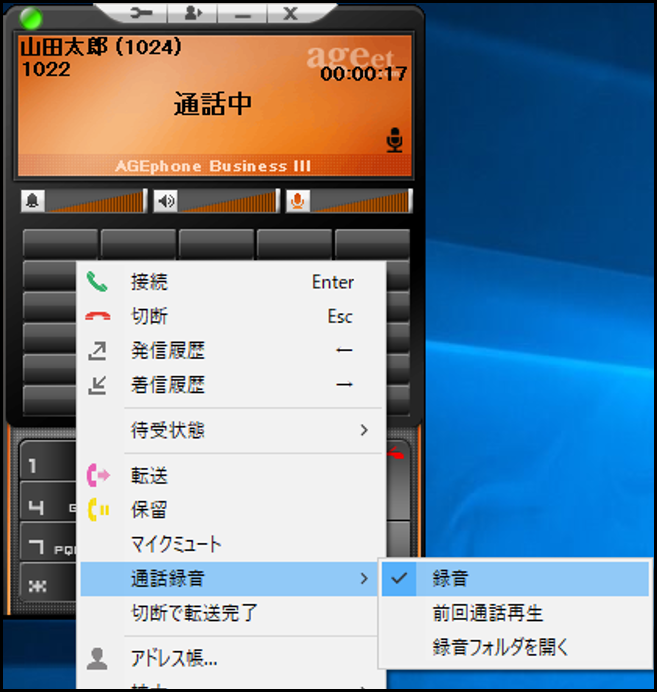Image resolution: width=657 pixels, height=692 pixels.
Task: Click first blank function key in top row
Action: (60, 243)
